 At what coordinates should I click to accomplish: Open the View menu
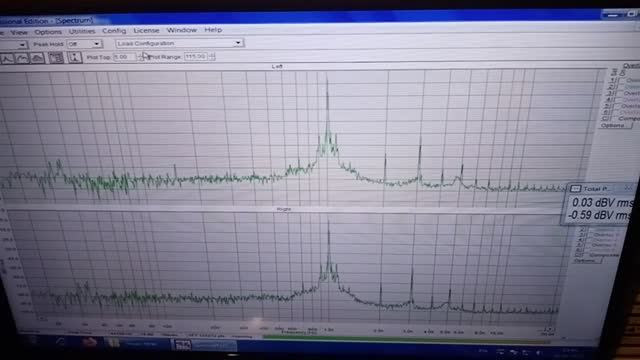coord(19,32)
